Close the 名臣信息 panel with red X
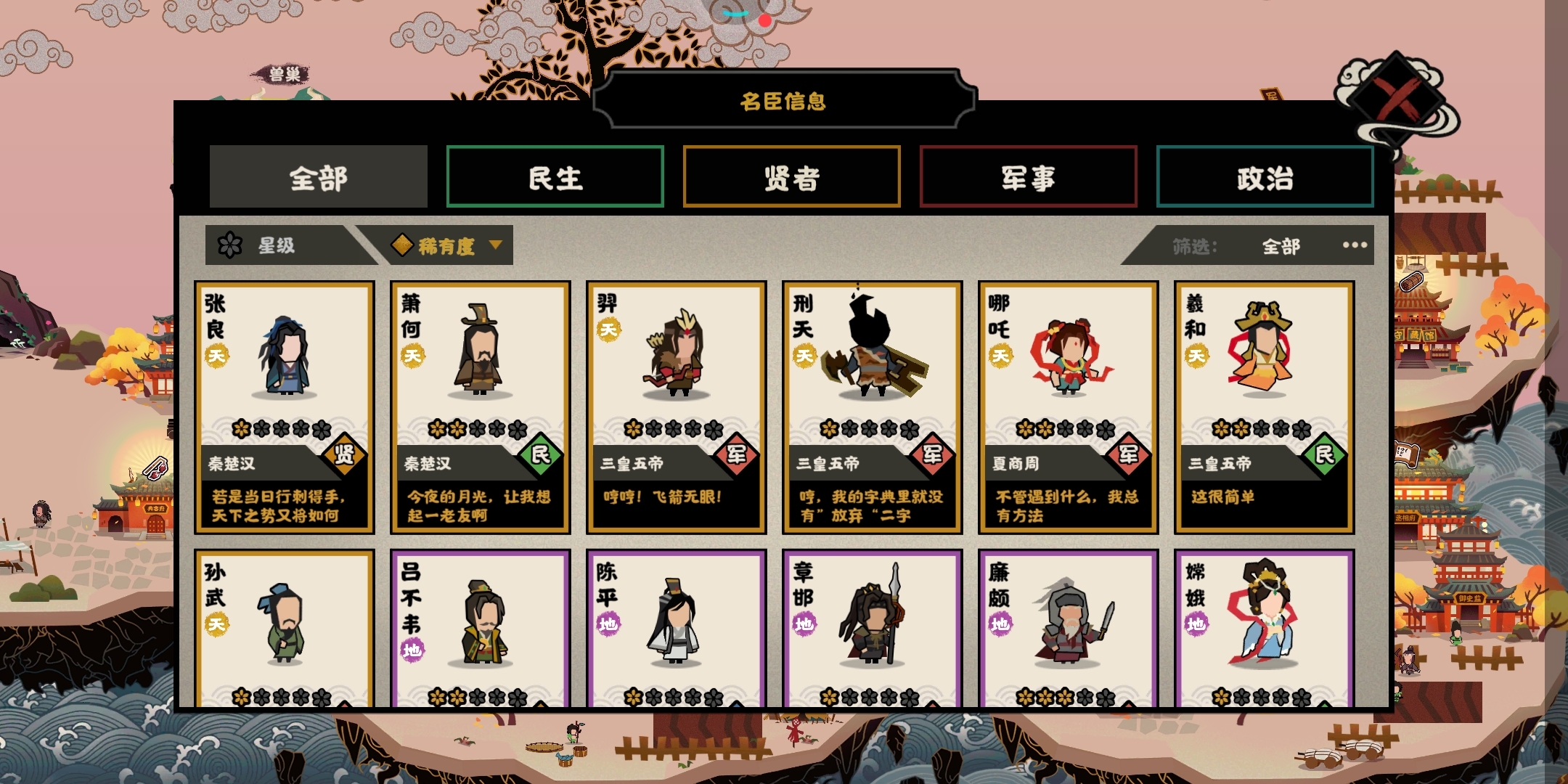This screenshot has height=784, width=1568. click(1397, 98)
